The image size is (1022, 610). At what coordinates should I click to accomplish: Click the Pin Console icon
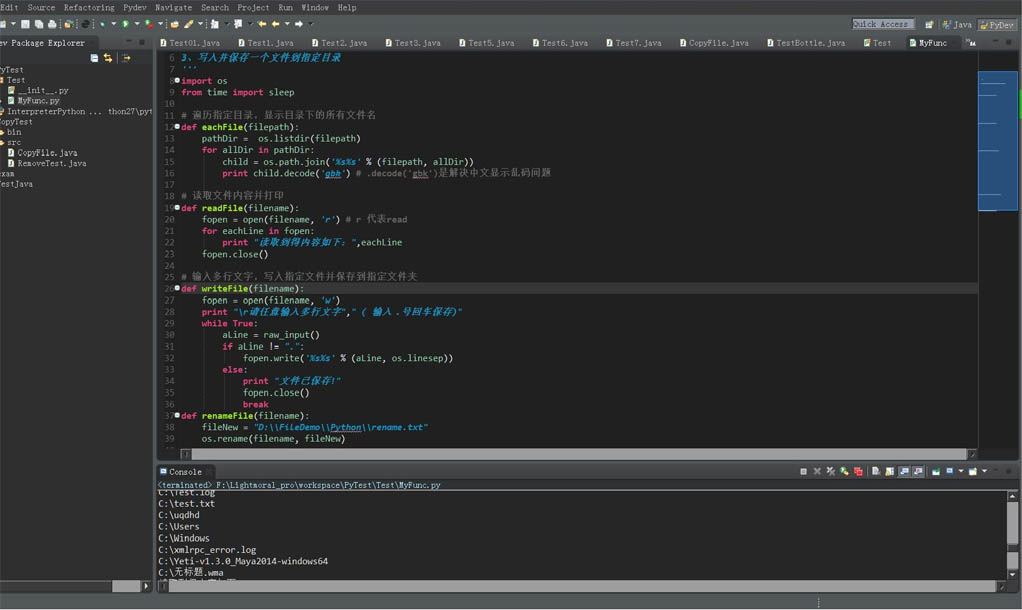click(935, 471)
